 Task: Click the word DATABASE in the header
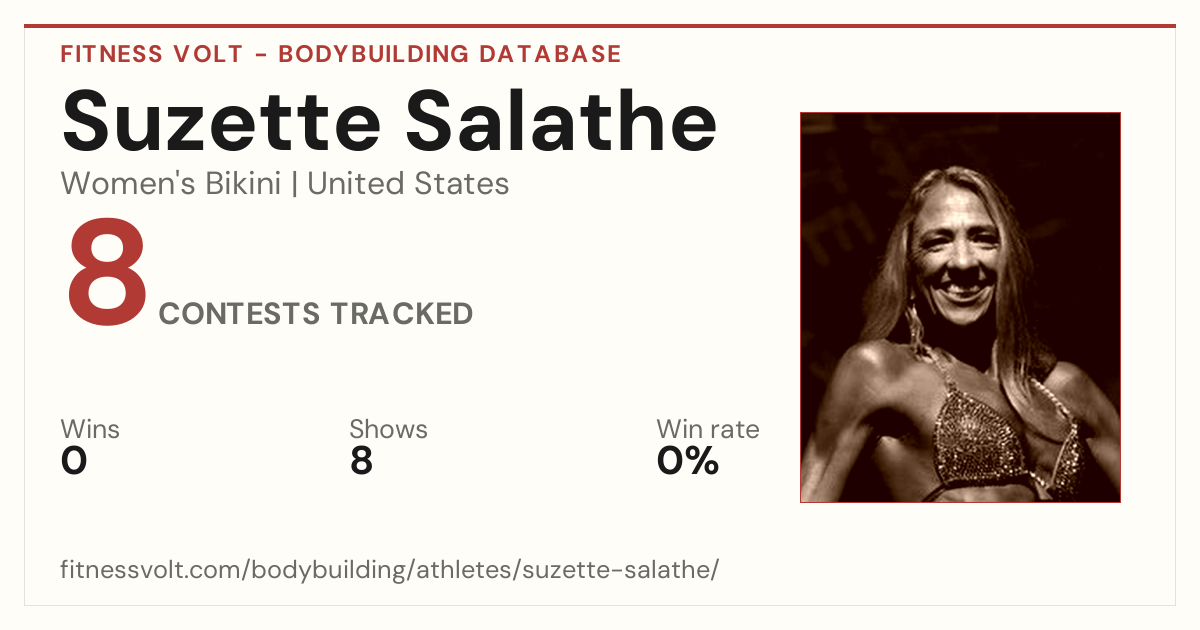pos(549,54)
